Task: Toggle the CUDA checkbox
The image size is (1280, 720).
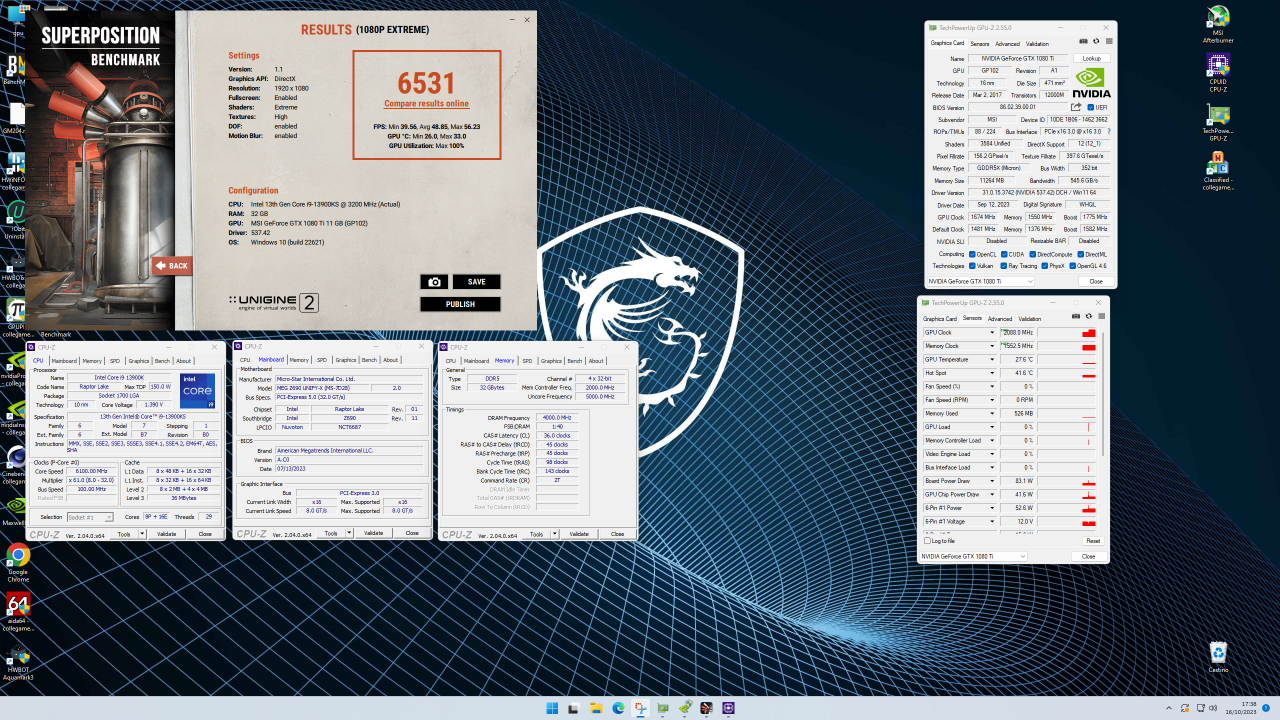Action: tap(1005, 254)
